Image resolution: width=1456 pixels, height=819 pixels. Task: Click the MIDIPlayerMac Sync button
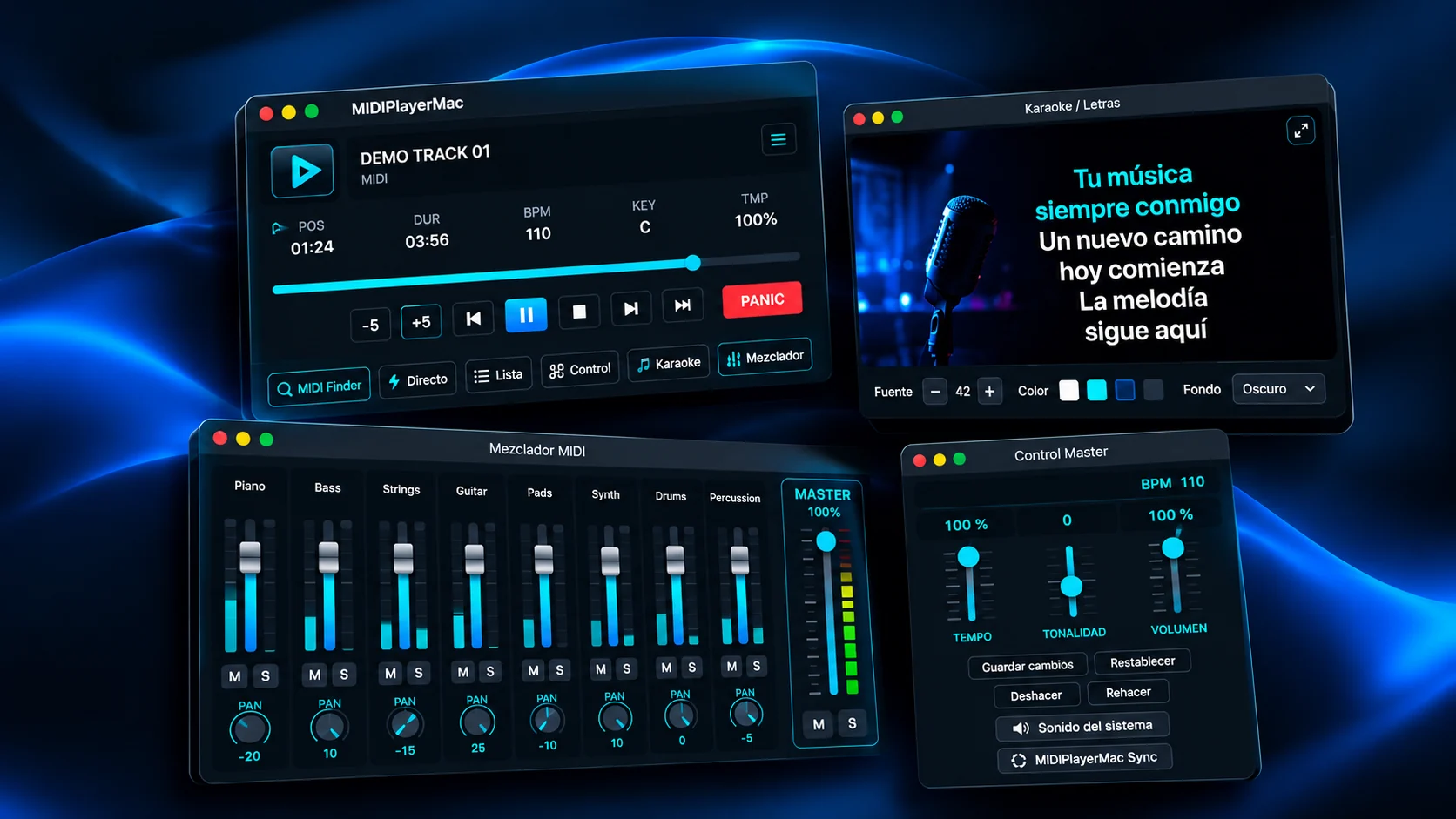click(x=1085, y=759)
